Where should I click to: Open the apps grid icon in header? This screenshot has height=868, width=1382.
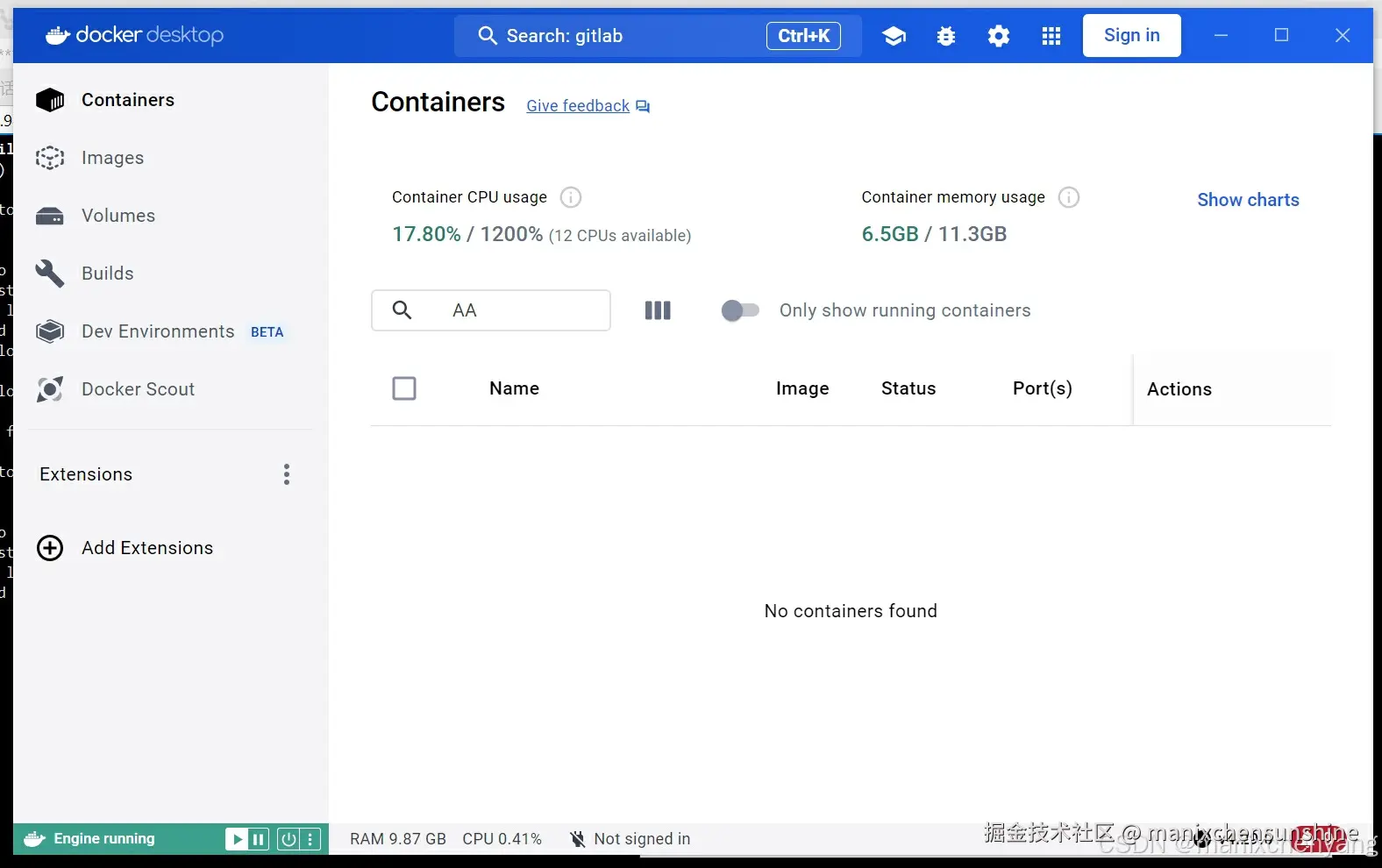click(1051, 36)
